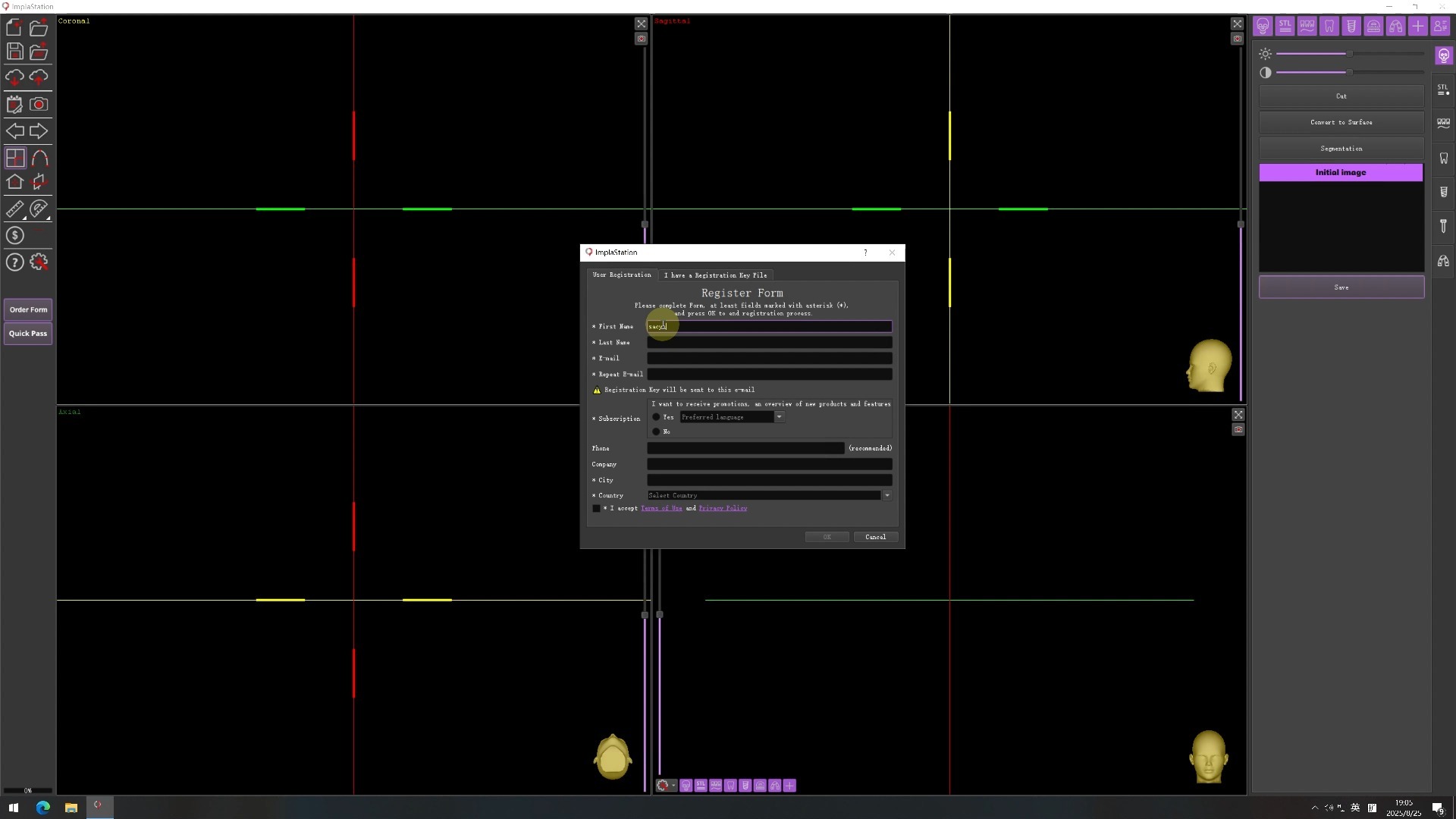
Task: Cancel the Register Form dialog
Action: pyautogui.click(x=875, y=537)
